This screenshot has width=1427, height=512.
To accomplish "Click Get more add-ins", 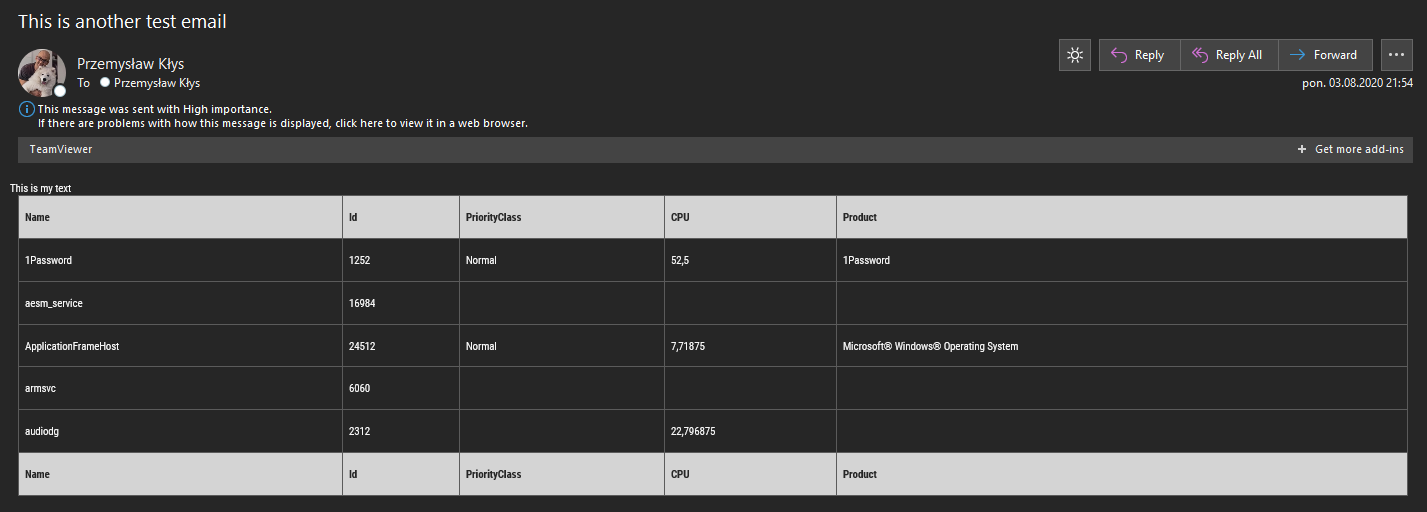I will (x=1358, y=149).
